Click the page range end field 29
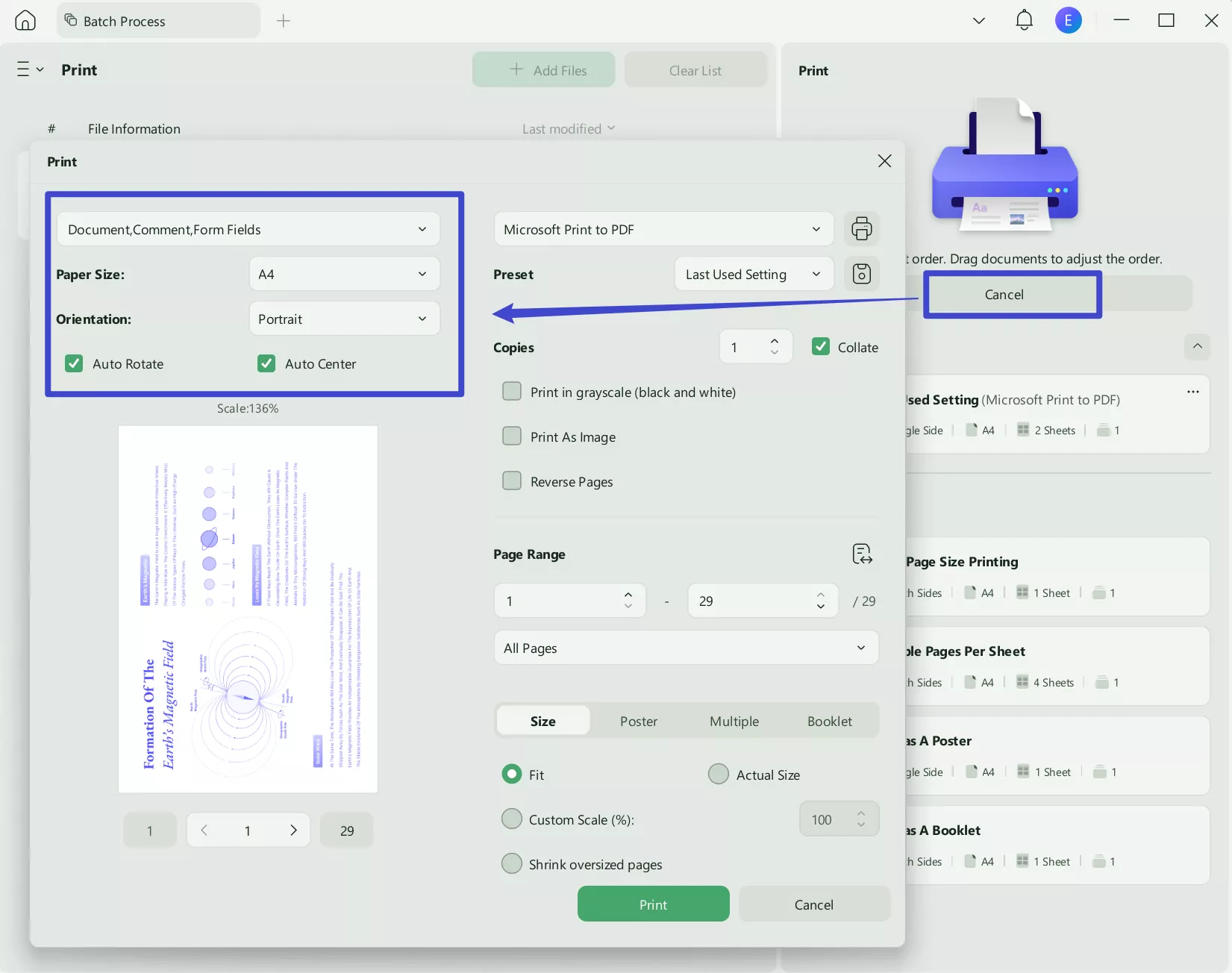 point(763,601)
